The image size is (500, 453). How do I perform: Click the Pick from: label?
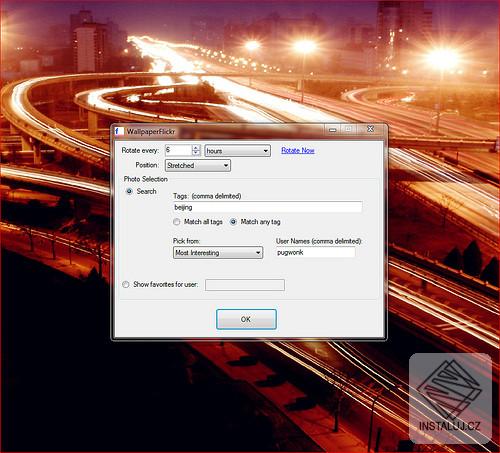[x=186, y=241]
